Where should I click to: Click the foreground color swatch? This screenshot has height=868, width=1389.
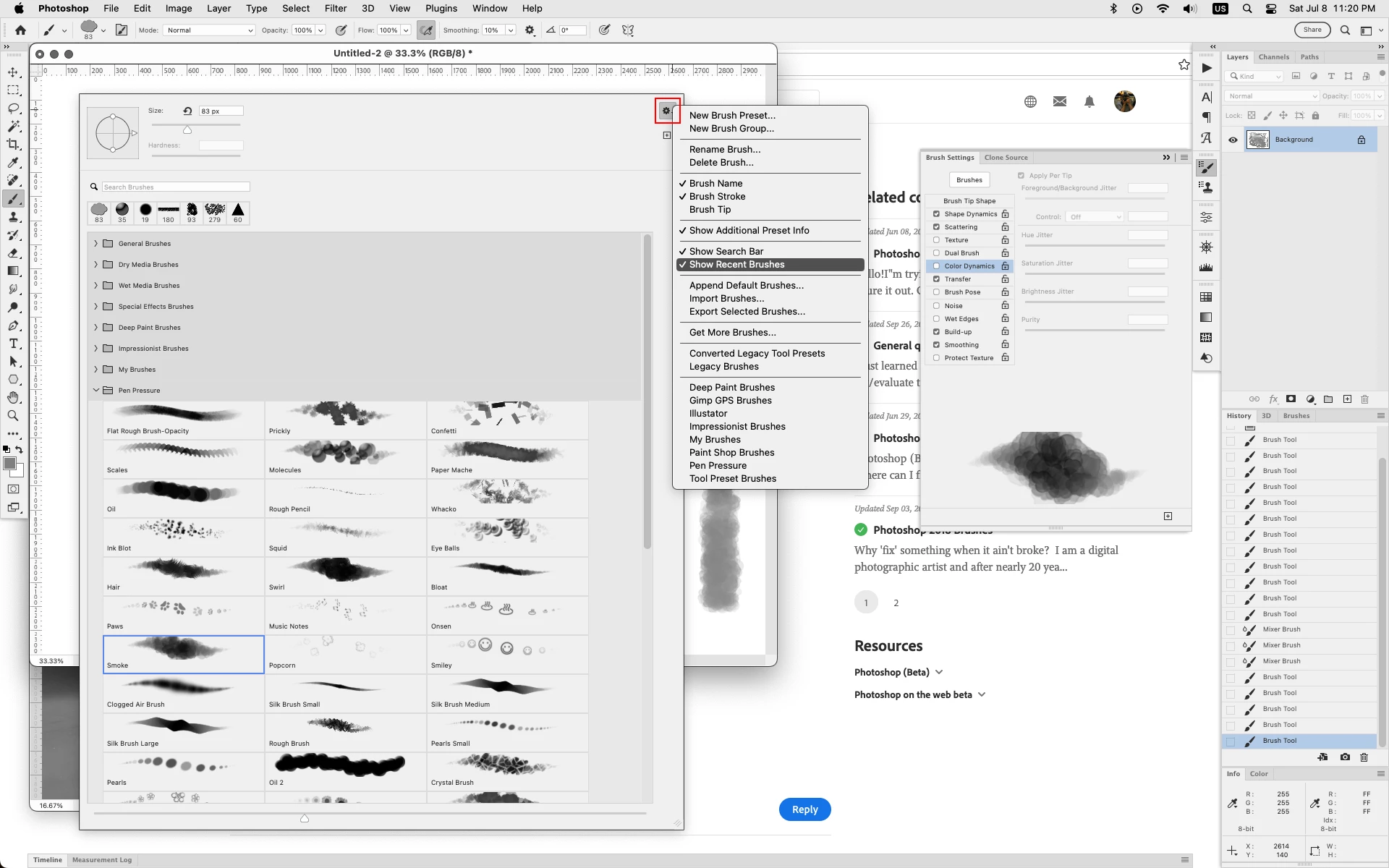point(9,464)
